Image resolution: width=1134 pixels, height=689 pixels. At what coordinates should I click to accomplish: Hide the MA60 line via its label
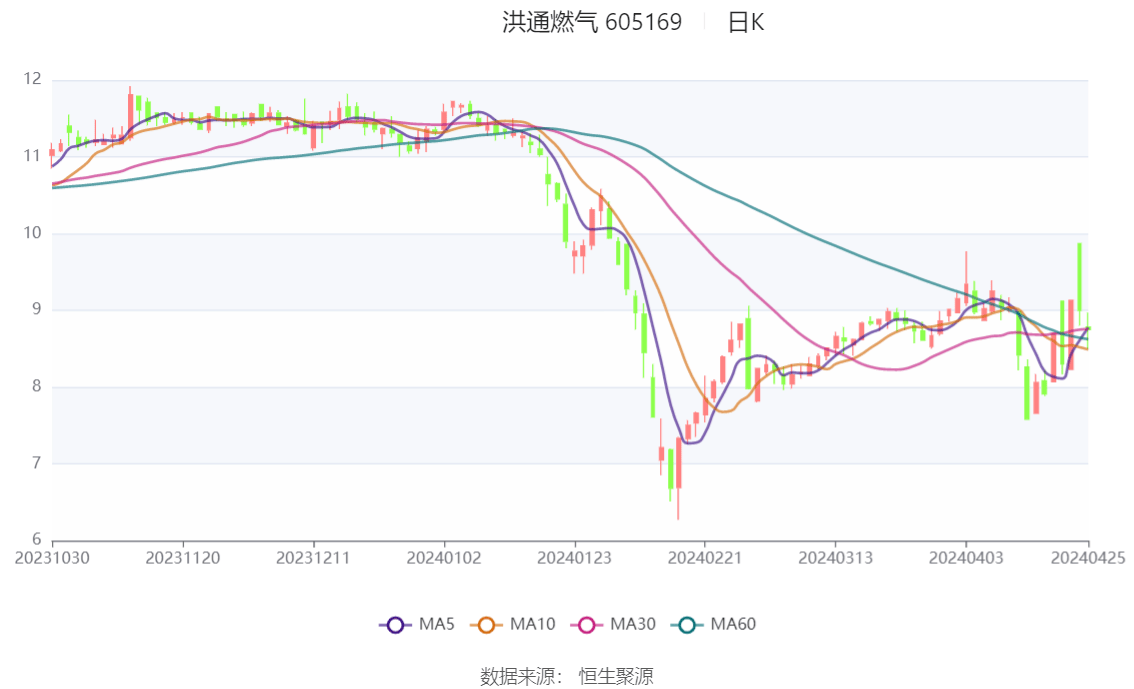coord(733,625)
